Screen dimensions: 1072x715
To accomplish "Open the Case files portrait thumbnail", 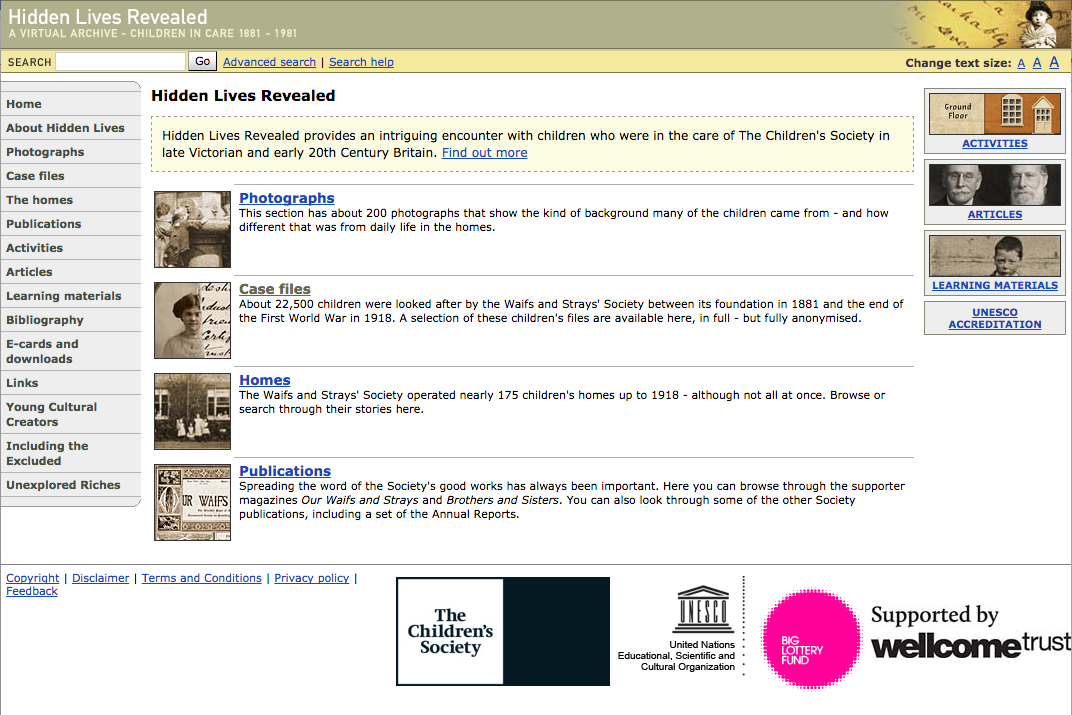I will coord(192,320).
